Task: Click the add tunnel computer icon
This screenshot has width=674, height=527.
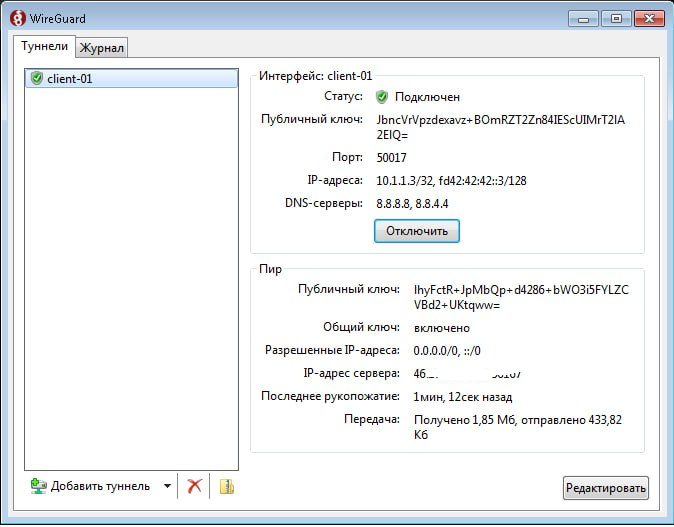Action: click(38, 486)
